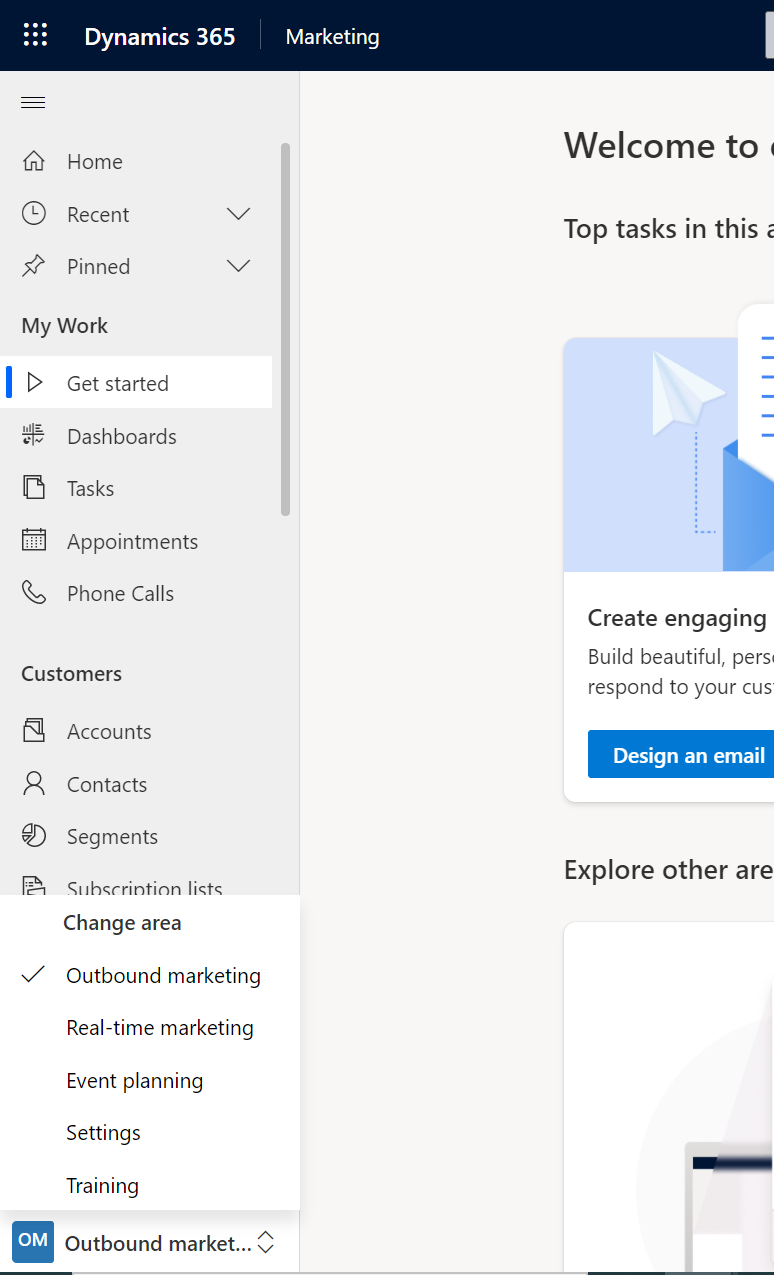Open the app launcher waffle icon

tap(35, 35)
